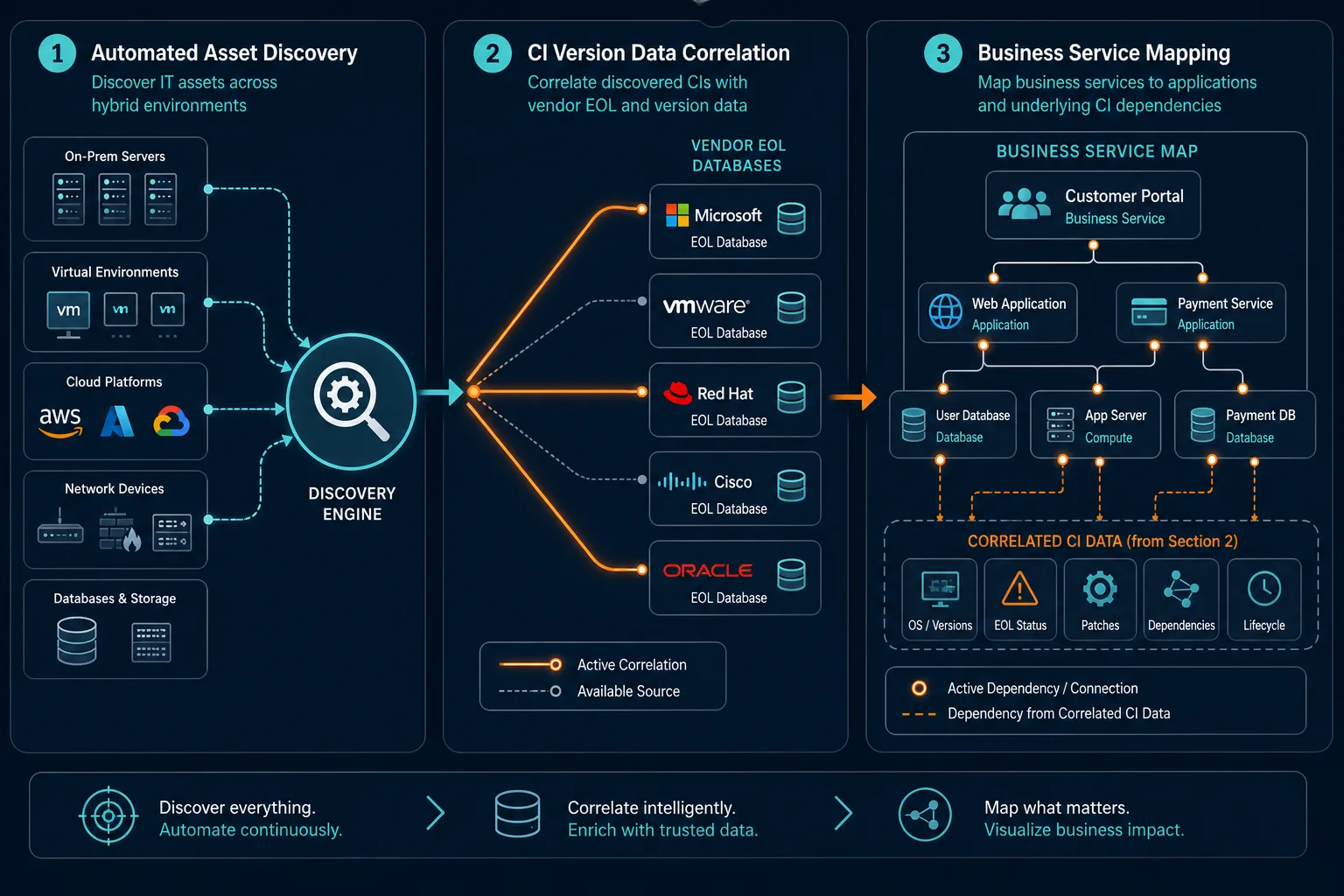Click the text Automate continuously.
Screen dimensions: 1344x896
coord(250,830)
